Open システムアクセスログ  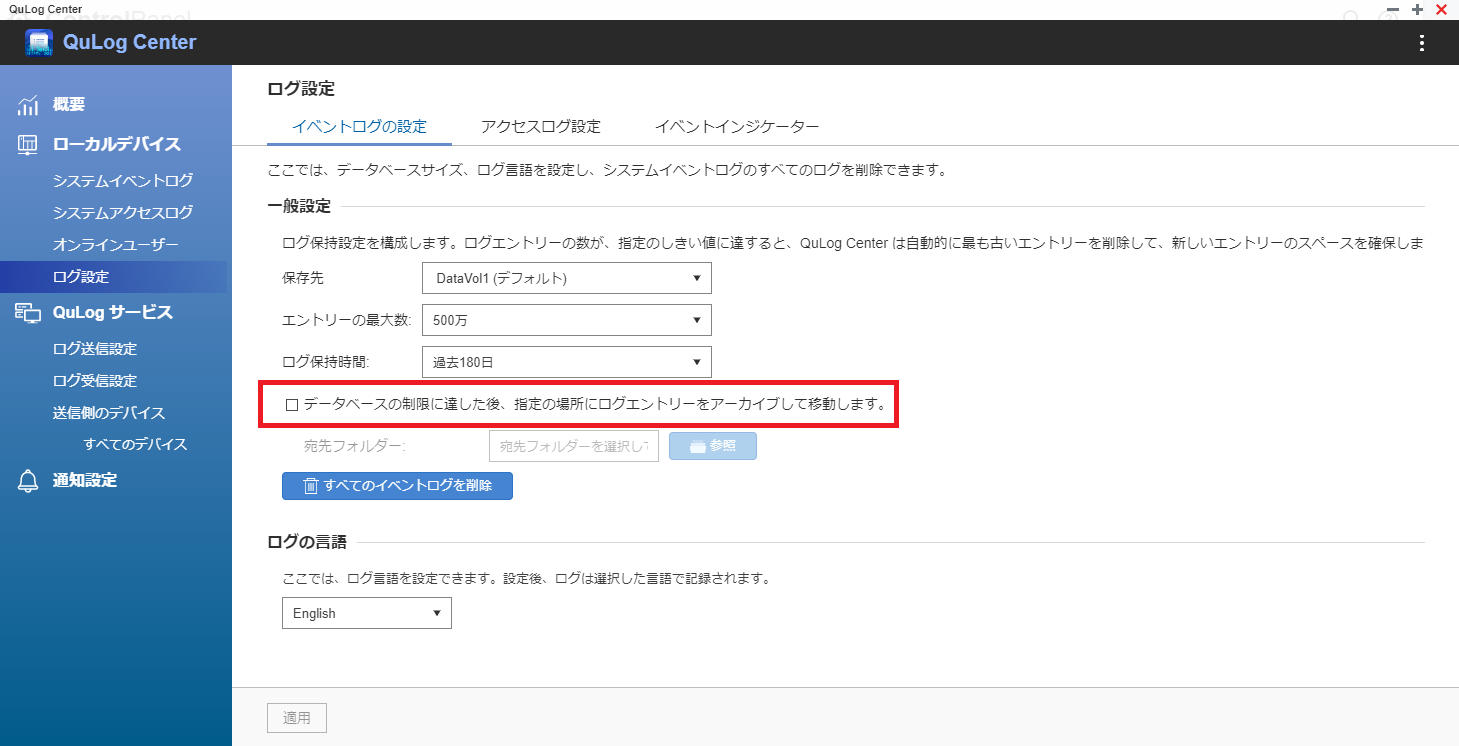[123, 213]
